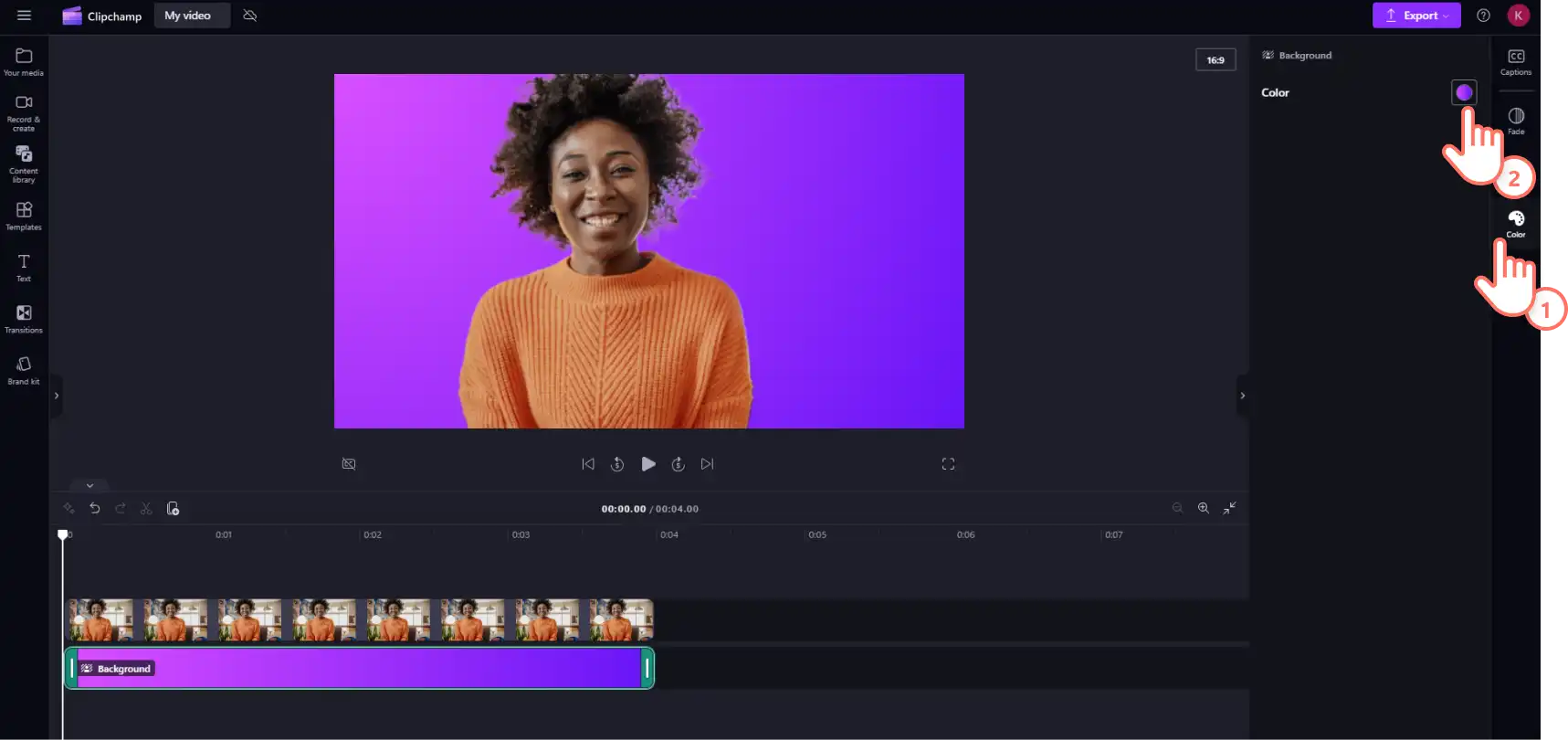Expand the left sidebar panel arrow
The image size is (1568, 740).
[x=57, y=396]
